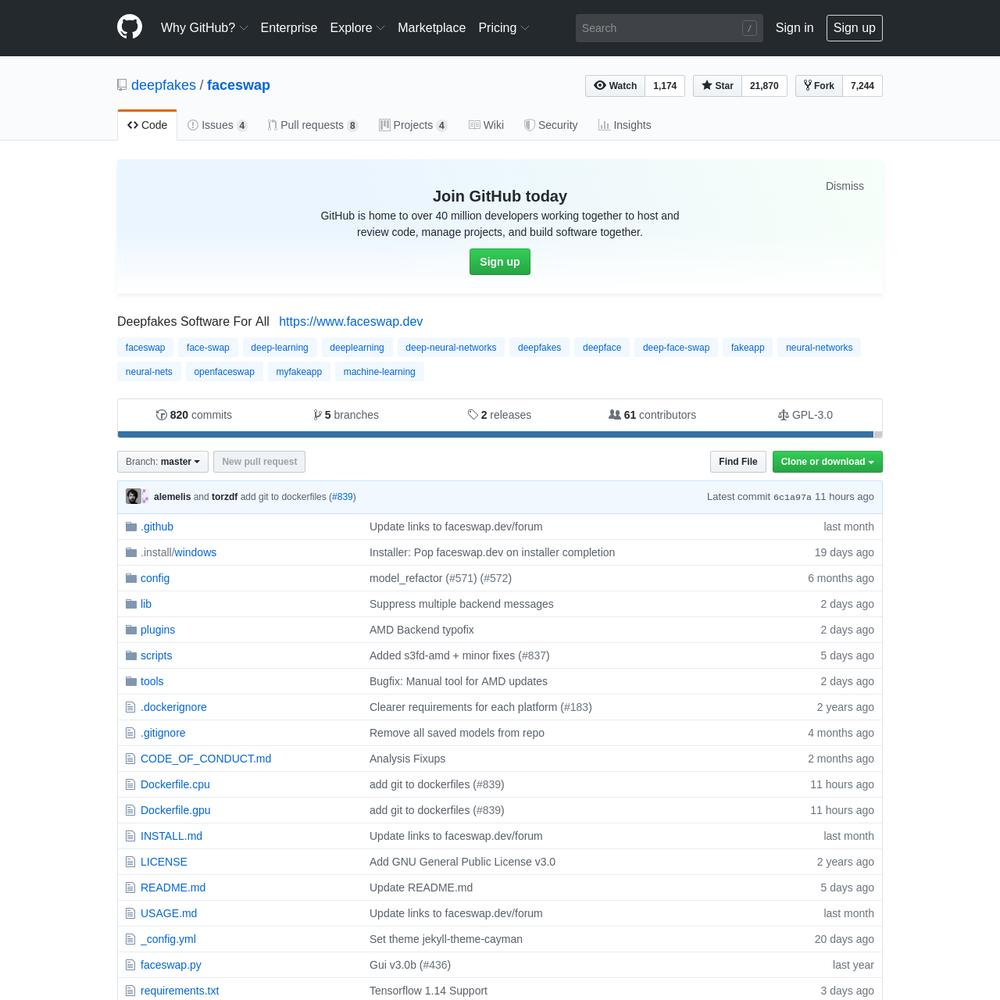
Task: Open the deepfakes owner link
Action: (163, 85)
